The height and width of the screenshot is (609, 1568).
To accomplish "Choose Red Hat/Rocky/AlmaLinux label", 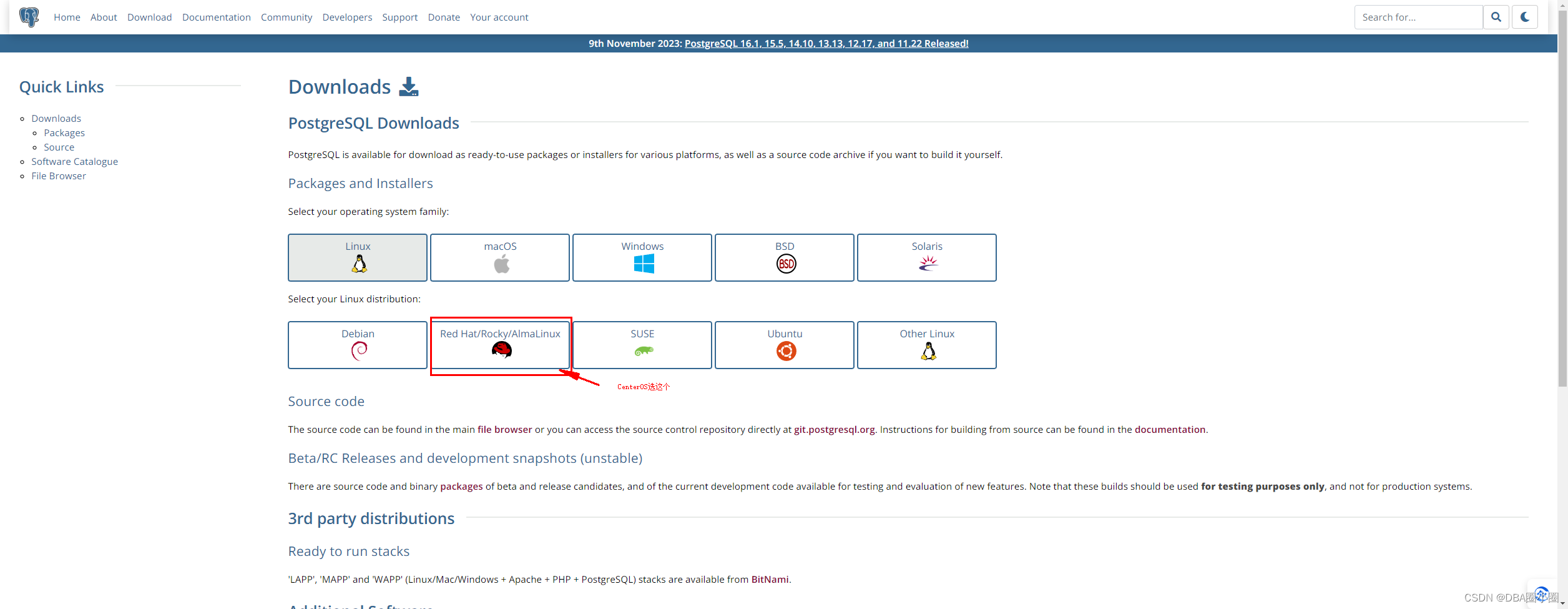I will [500, 334].
